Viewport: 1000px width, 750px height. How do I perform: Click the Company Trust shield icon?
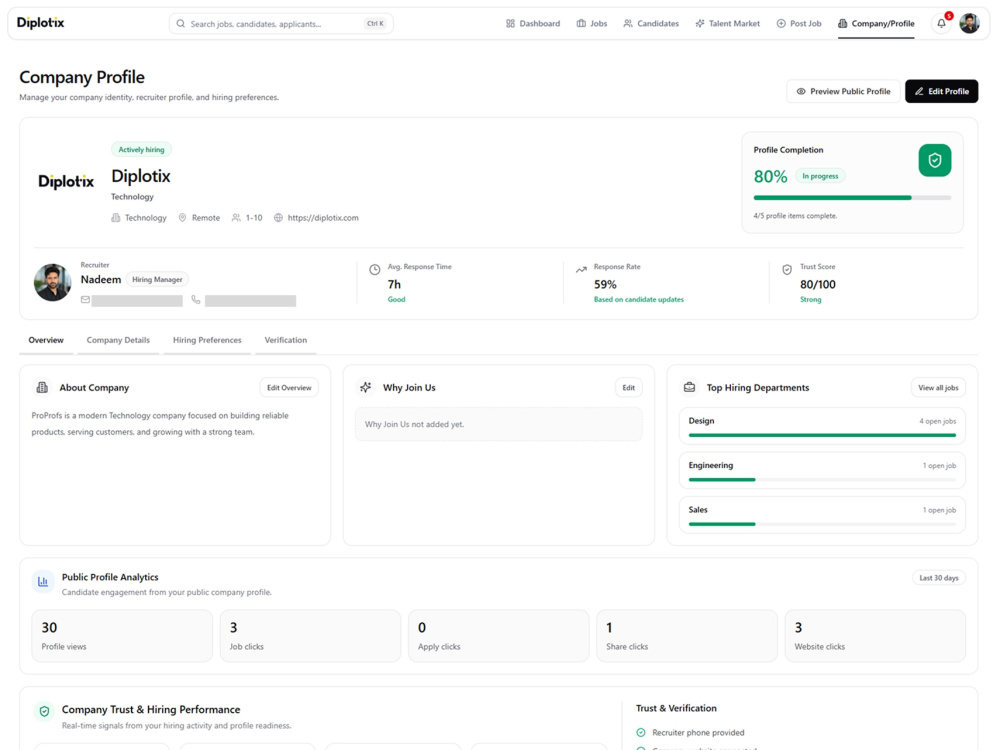pos(44,711)
